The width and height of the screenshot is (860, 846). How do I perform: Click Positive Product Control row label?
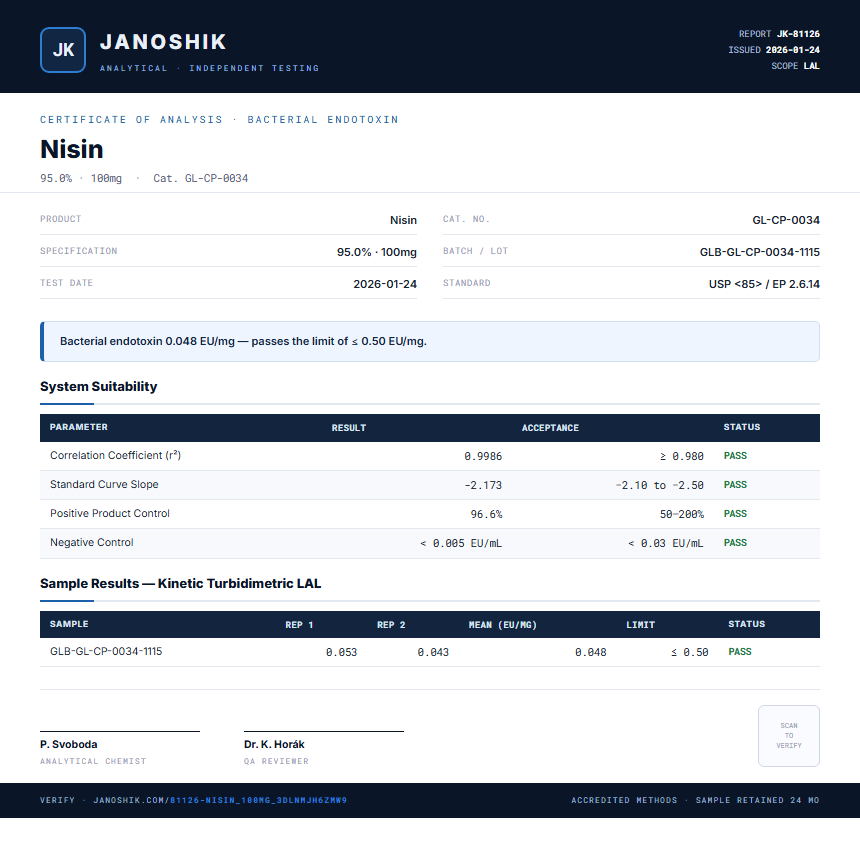[110, 514]
